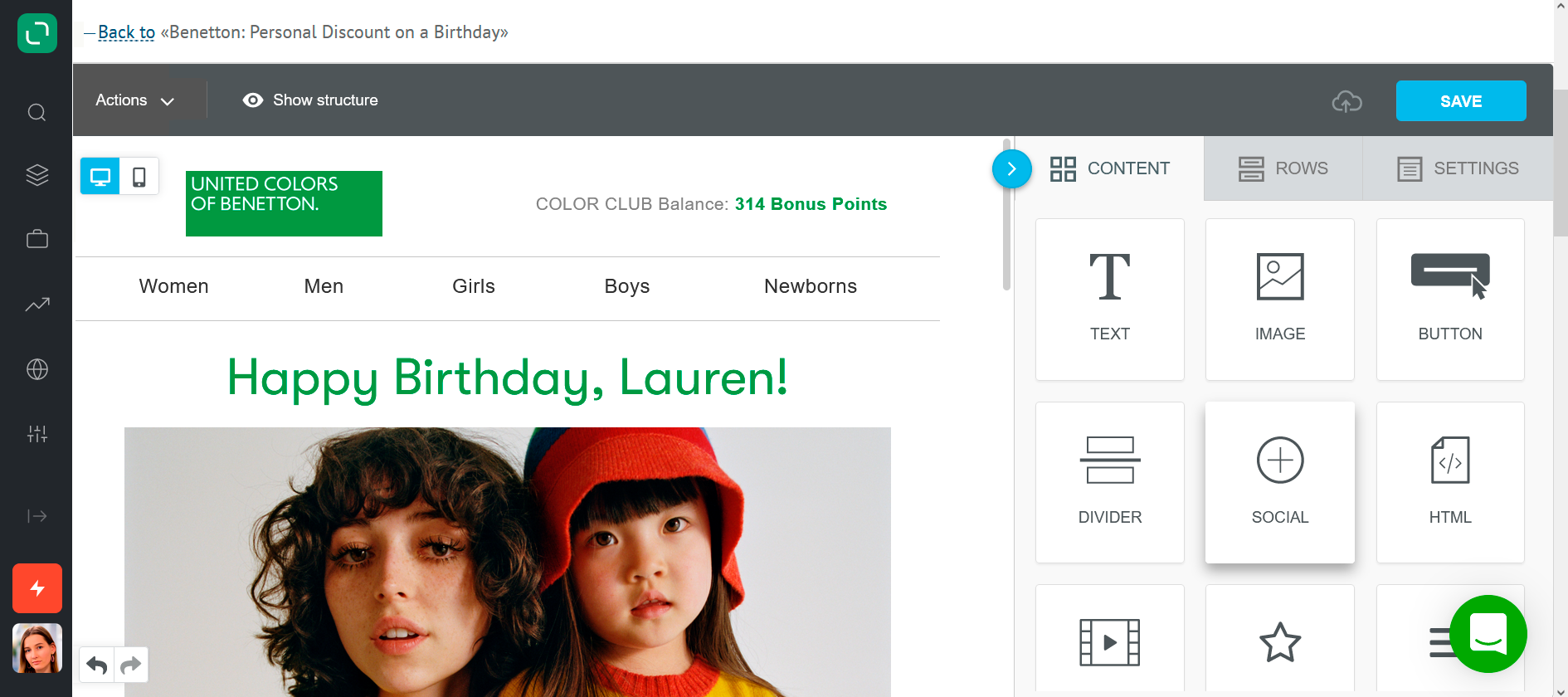The width and height of the screenshot is (1568, 697).
Task: Select the Boys menu item in email
Action: click(627, 286)
